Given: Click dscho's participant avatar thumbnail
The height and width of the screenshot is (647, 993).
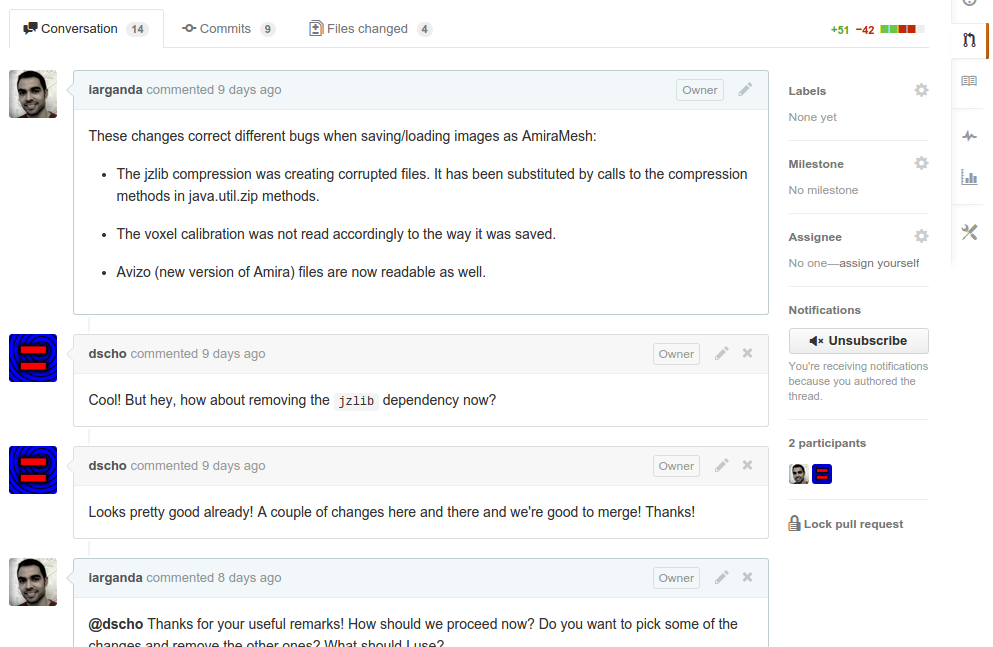Looking at the screenshot, I should (x=821, y=474).
